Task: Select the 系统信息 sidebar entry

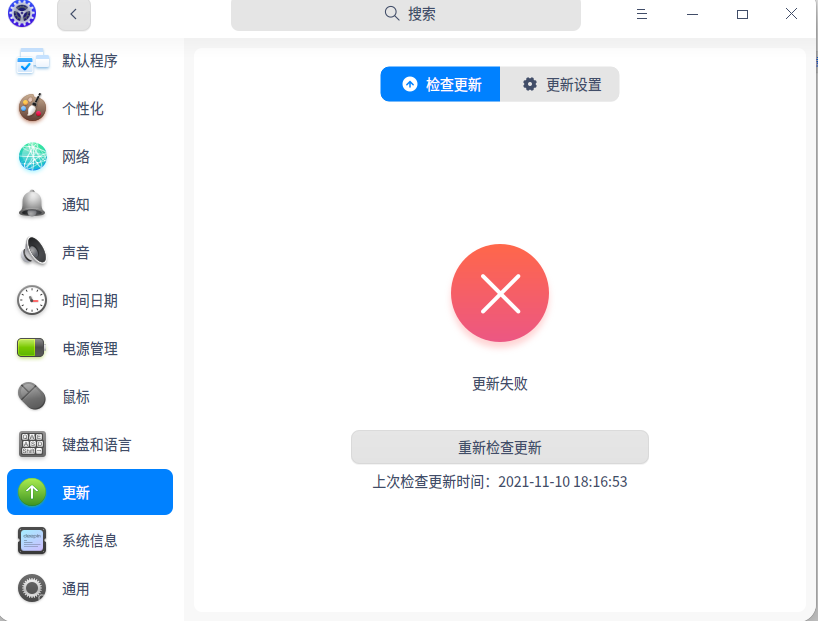Action: pyautogui.click(x=90, y=540)
